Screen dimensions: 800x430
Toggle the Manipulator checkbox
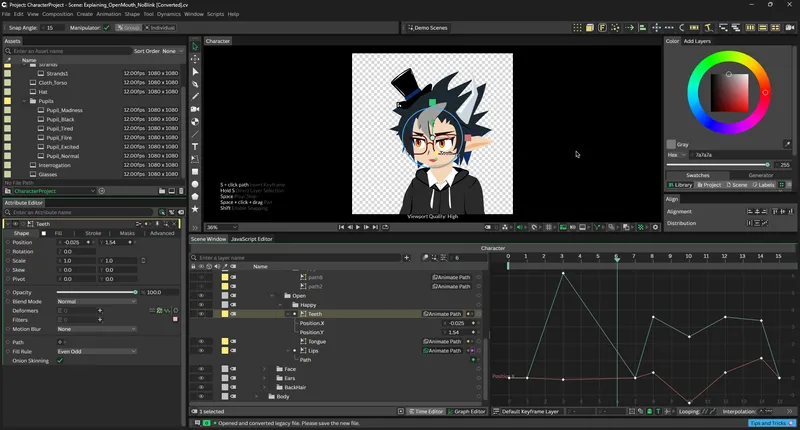[107, 28]
